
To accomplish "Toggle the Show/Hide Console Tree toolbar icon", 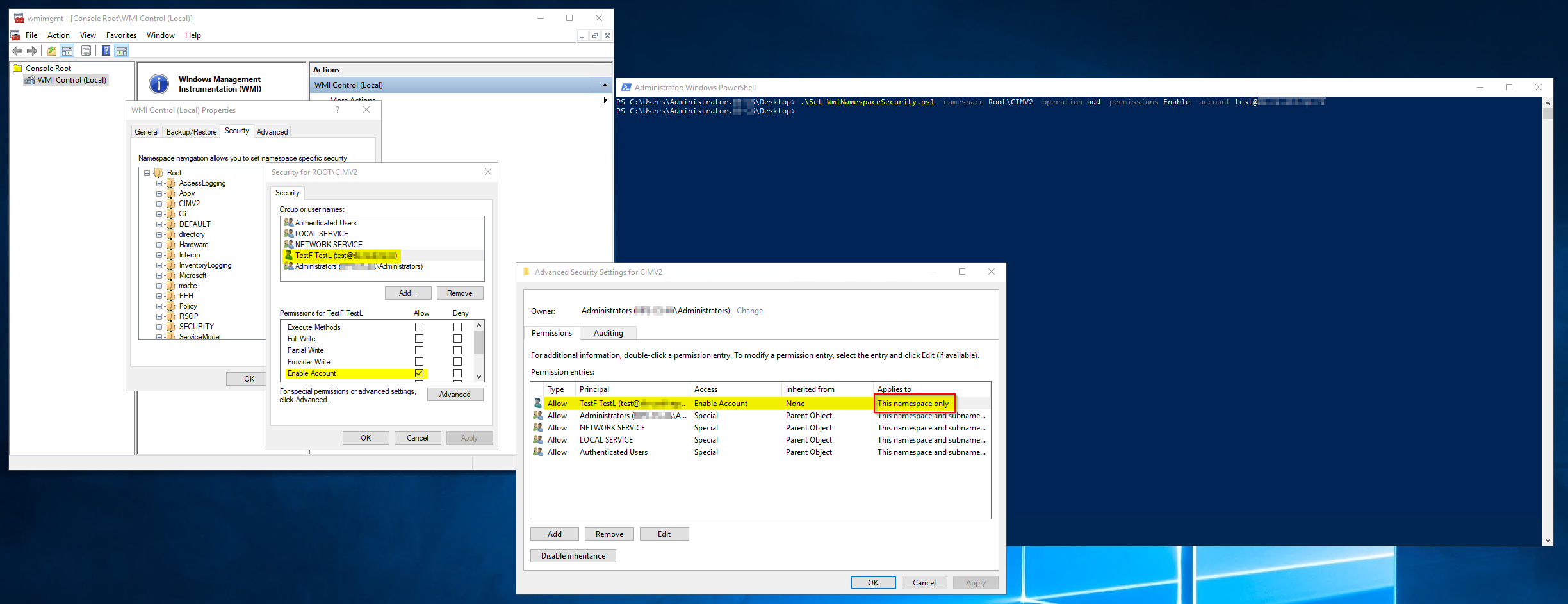I will [x=67, y=51].
